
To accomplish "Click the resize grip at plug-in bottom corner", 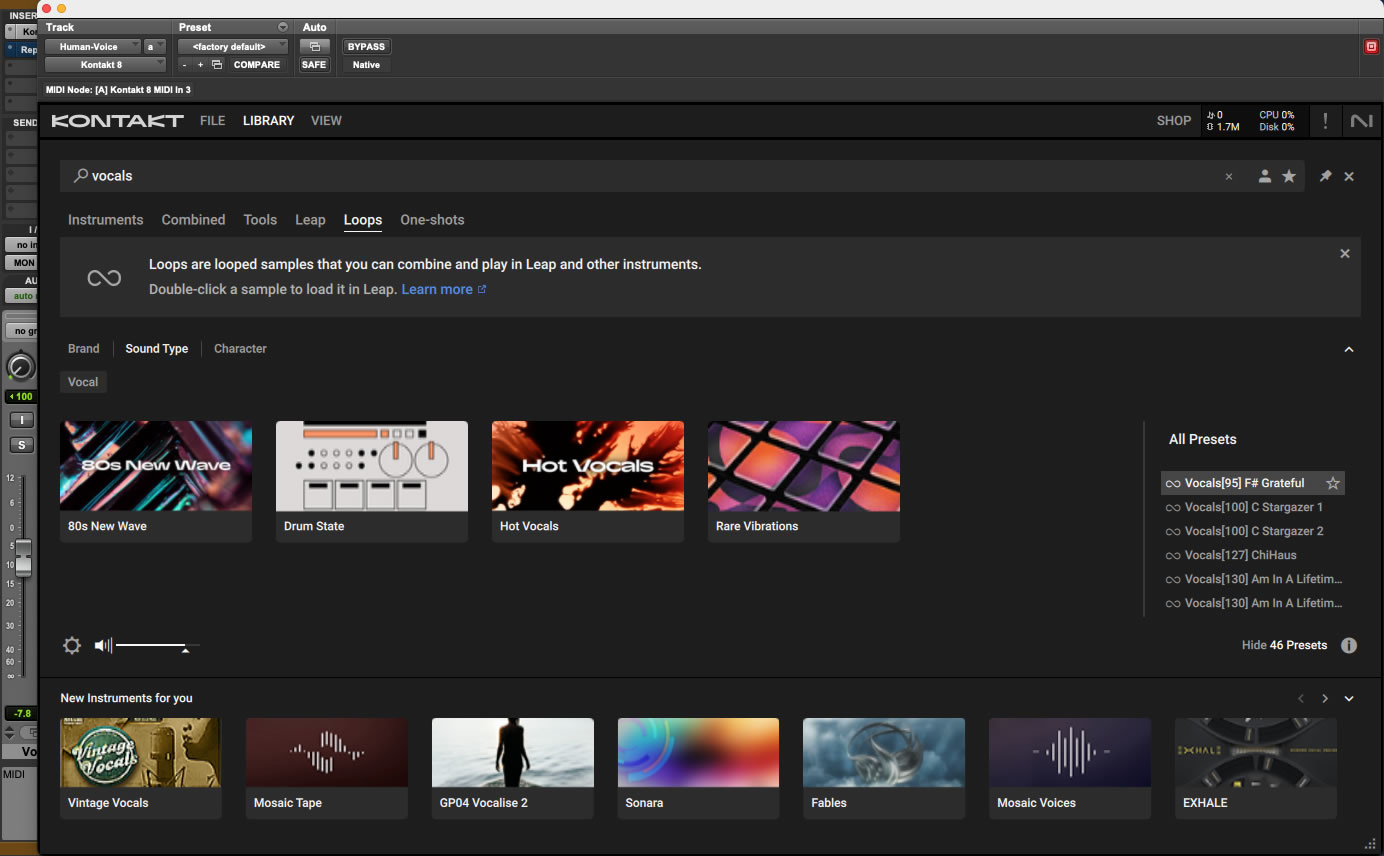I will [x=1369, y=843].
